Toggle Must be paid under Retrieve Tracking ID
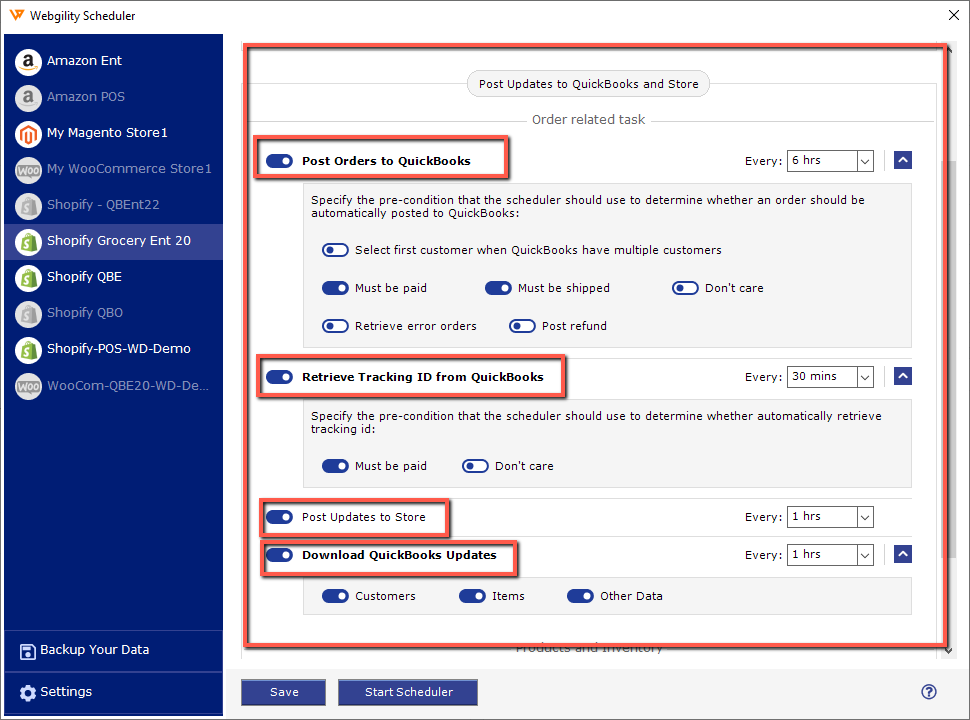 click(335, 466)
